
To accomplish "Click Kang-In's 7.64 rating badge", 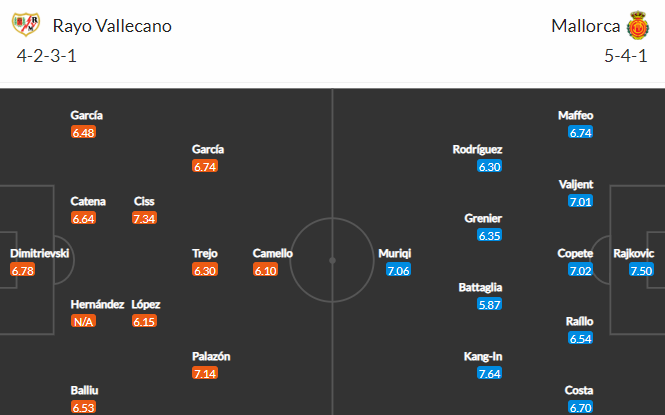I will pos(489,373).
